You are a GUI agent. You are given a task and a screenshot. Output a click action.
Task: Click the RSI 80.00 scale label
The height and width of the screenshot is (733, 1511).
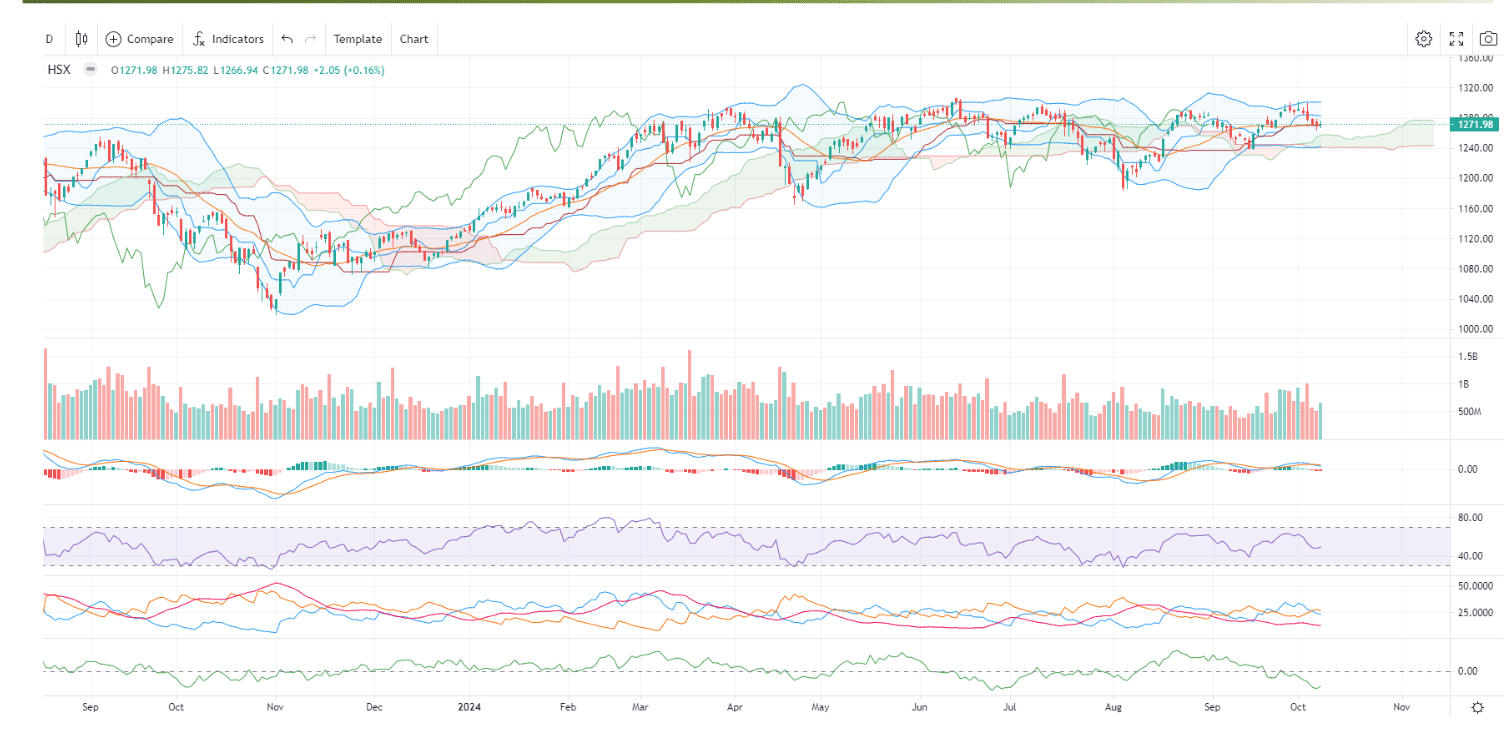(x=1469, y=517)
